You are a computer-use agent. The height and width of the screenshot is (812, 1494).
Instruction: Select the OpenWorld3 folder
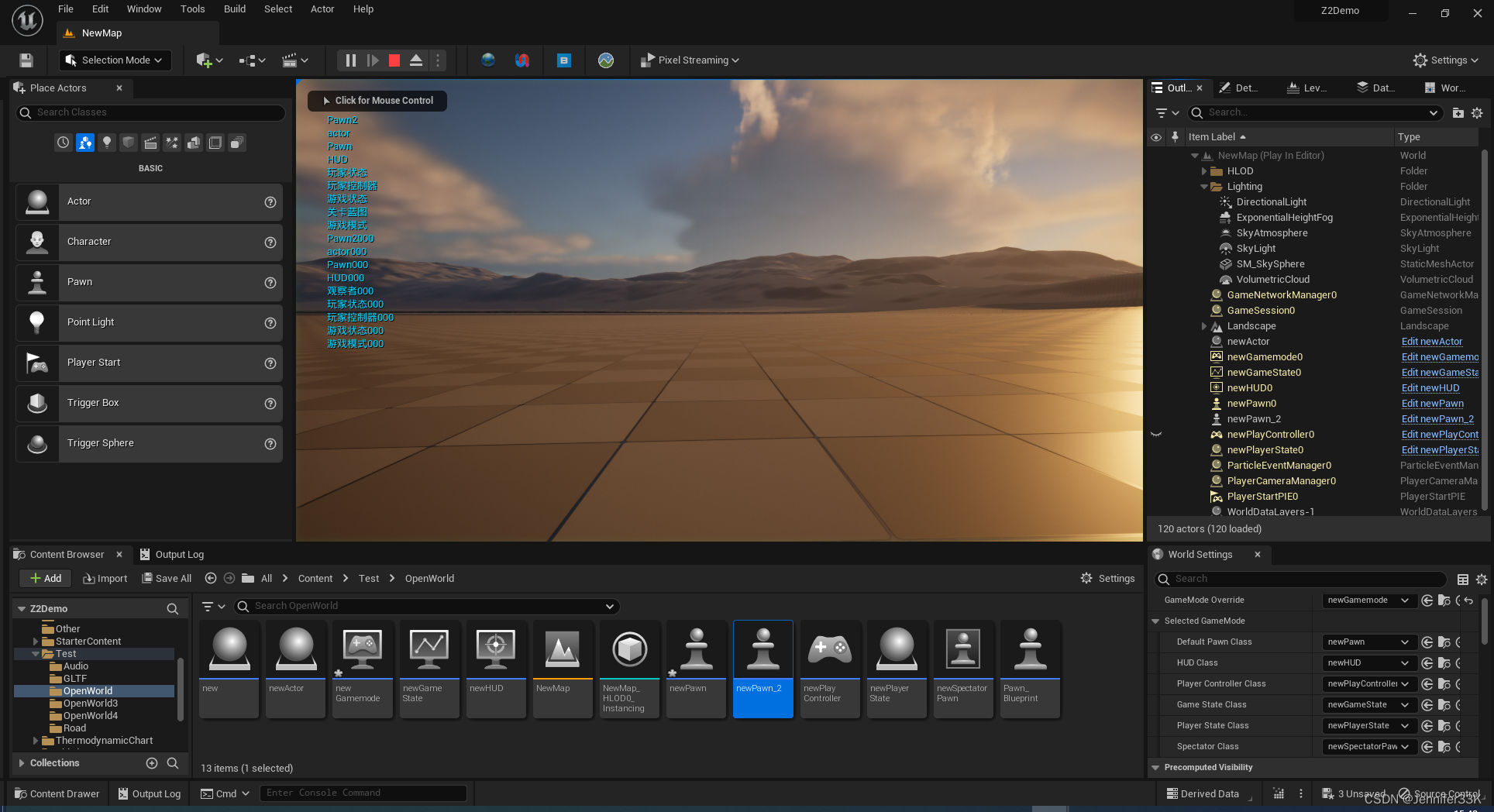90,704
